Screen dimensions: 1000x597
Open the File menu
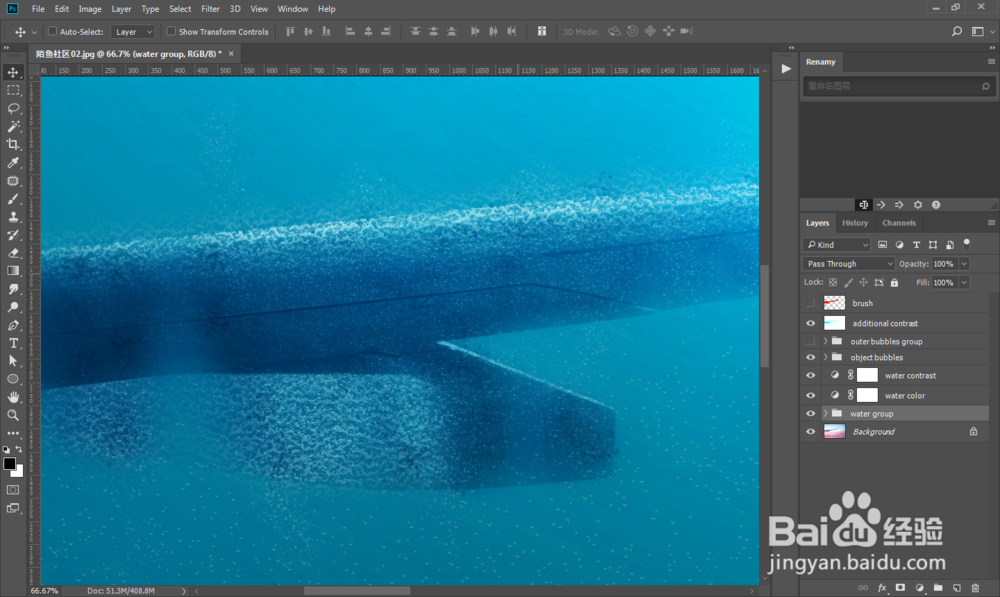pos(38,9)
